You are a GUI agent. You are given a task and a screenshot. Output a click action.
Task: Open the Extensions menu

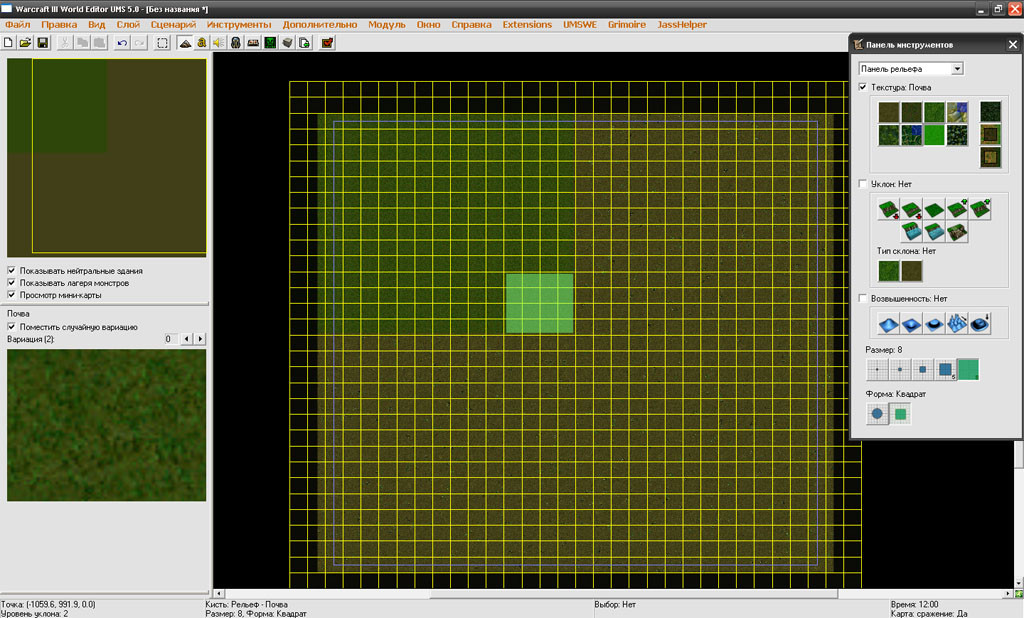527,25
